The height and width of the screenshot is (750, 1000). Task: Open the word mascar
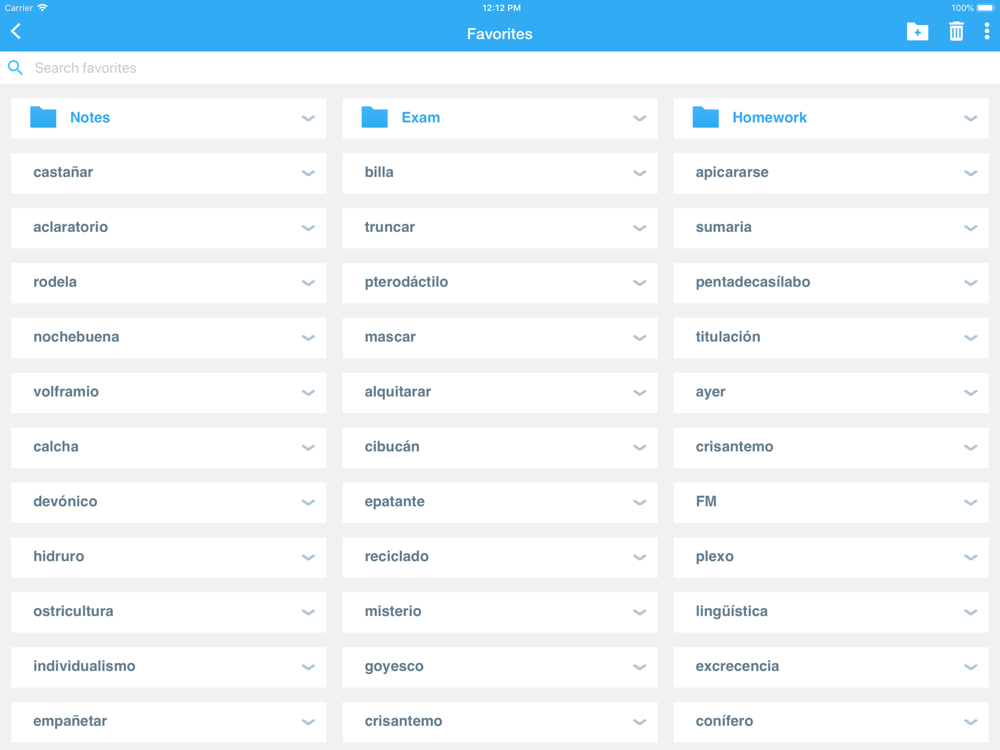[390, 337]
